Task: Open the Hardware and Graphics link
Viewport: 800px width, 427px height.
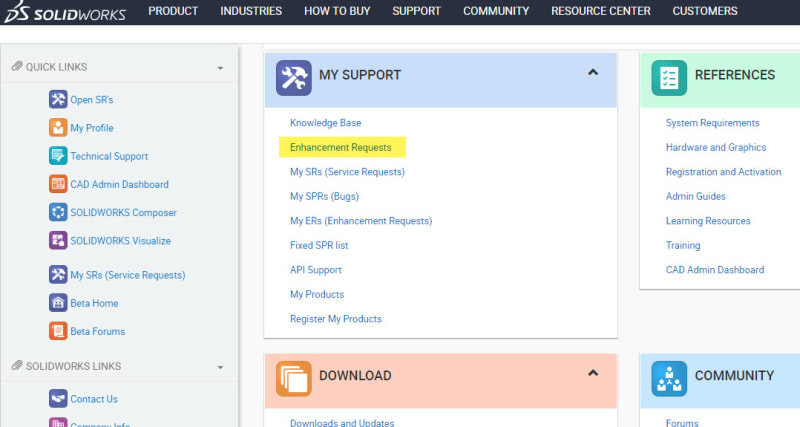Action: [x=716, y=147]
